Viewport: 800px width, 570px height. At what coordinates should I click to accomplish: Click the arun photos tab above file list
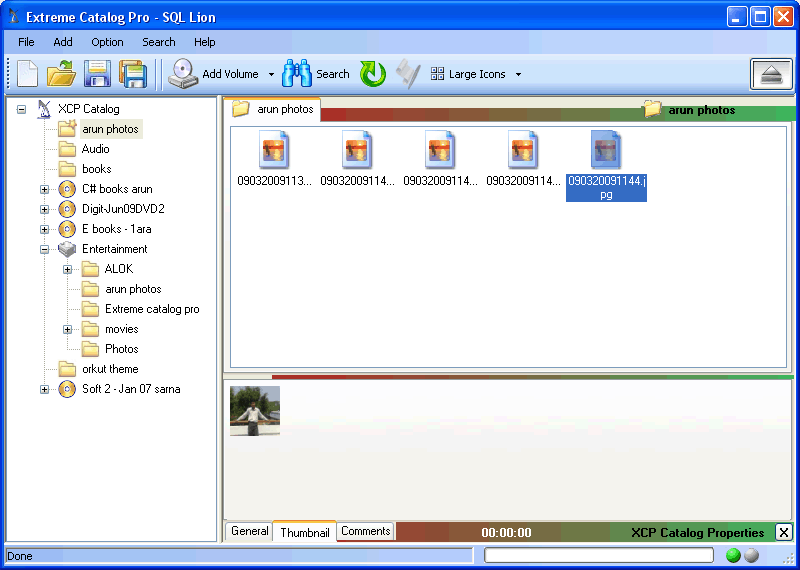[272, 109]
